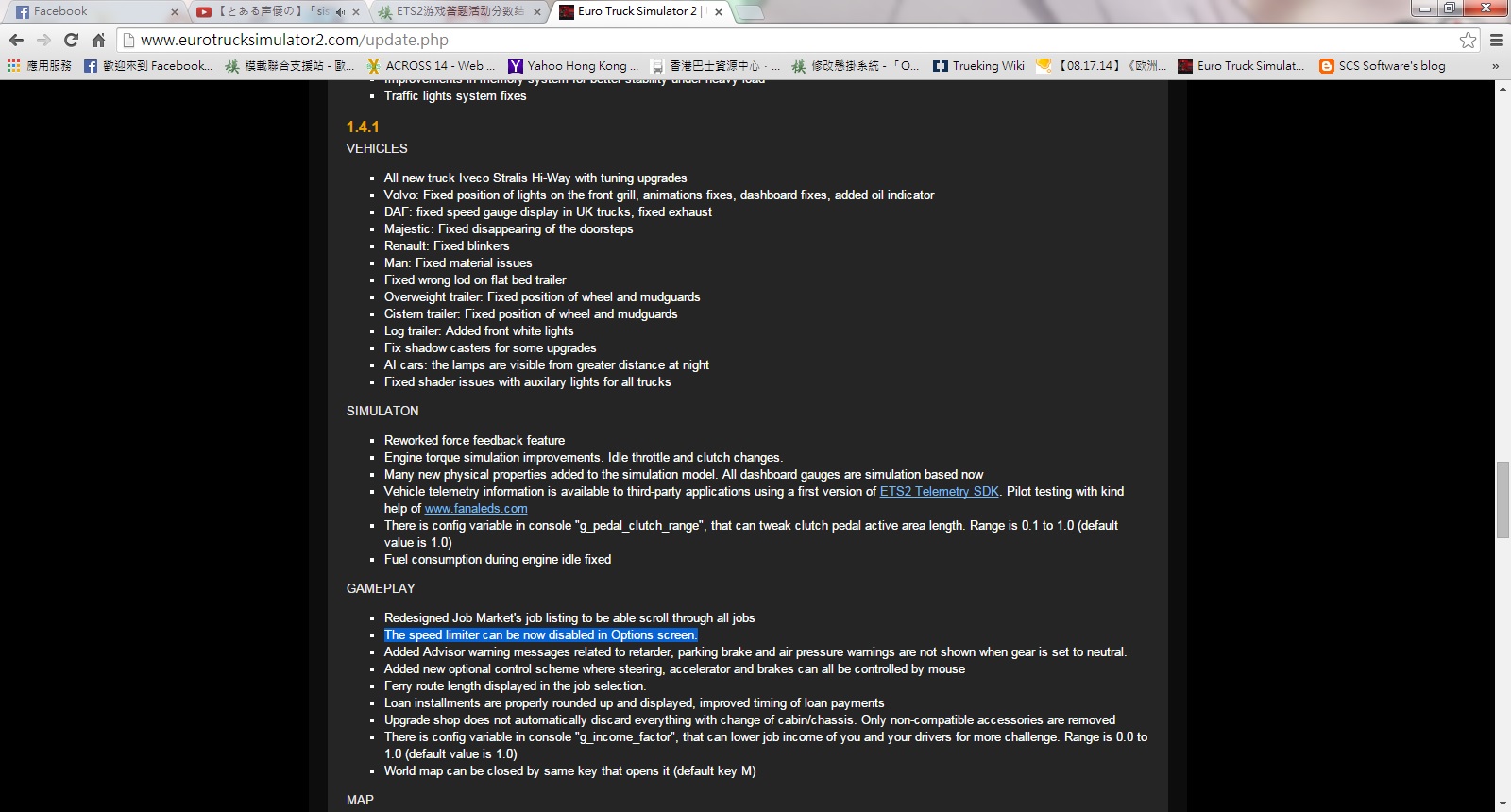
Task: Click the 1.4.1 version heading
Action: pos(363,127)
